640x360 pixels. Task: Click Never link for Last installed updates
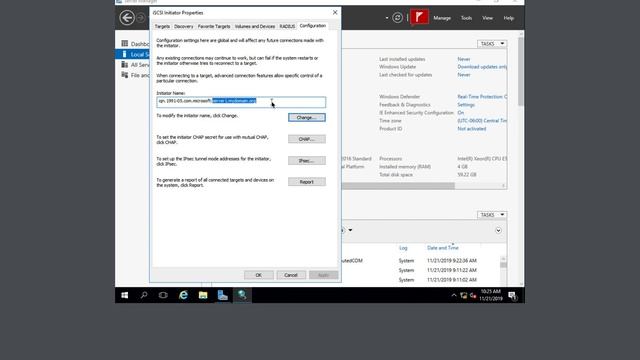pos(464,59)
